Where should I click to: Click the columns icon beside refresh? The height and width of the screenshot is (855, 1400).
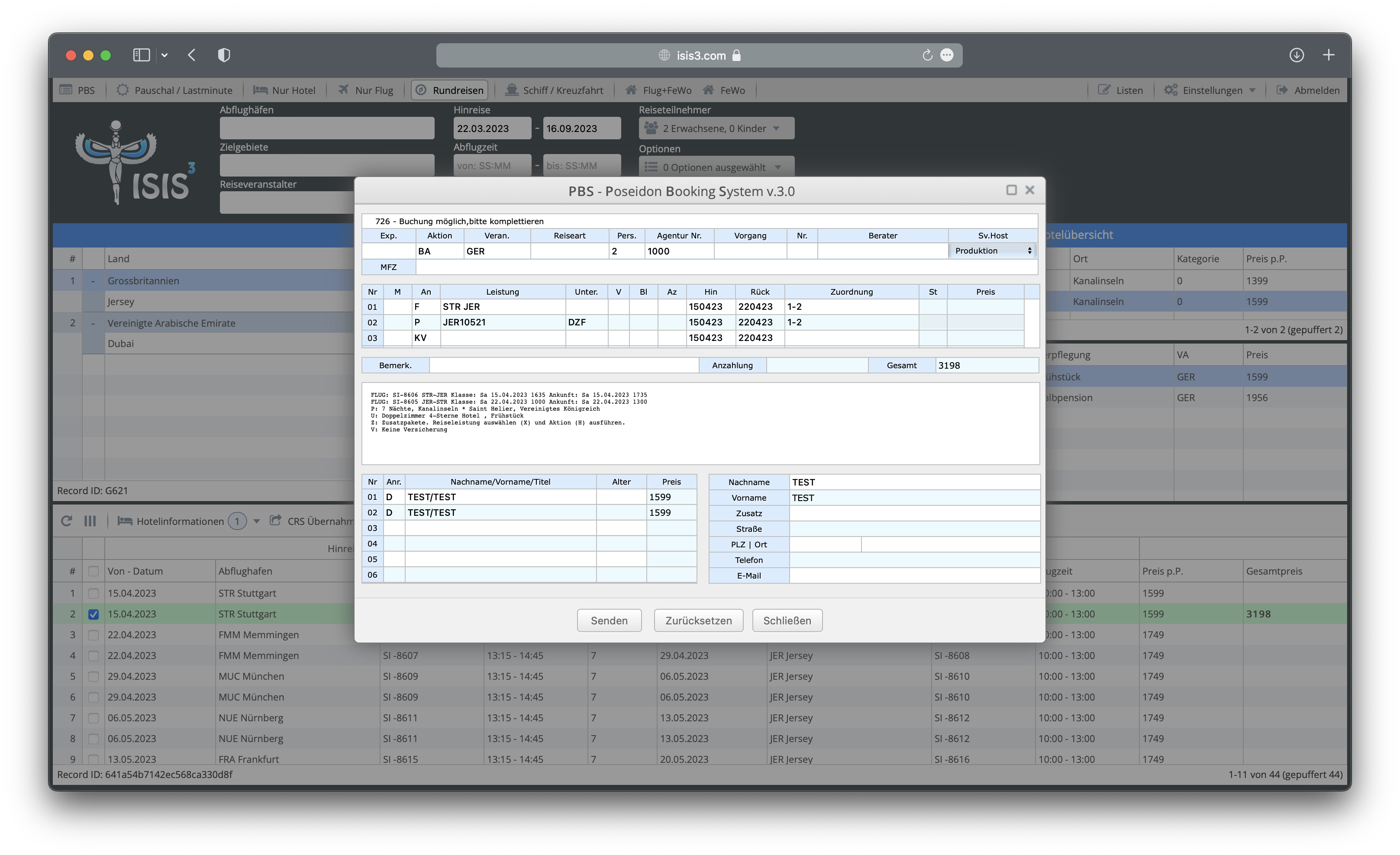click(x=90, y=521)
